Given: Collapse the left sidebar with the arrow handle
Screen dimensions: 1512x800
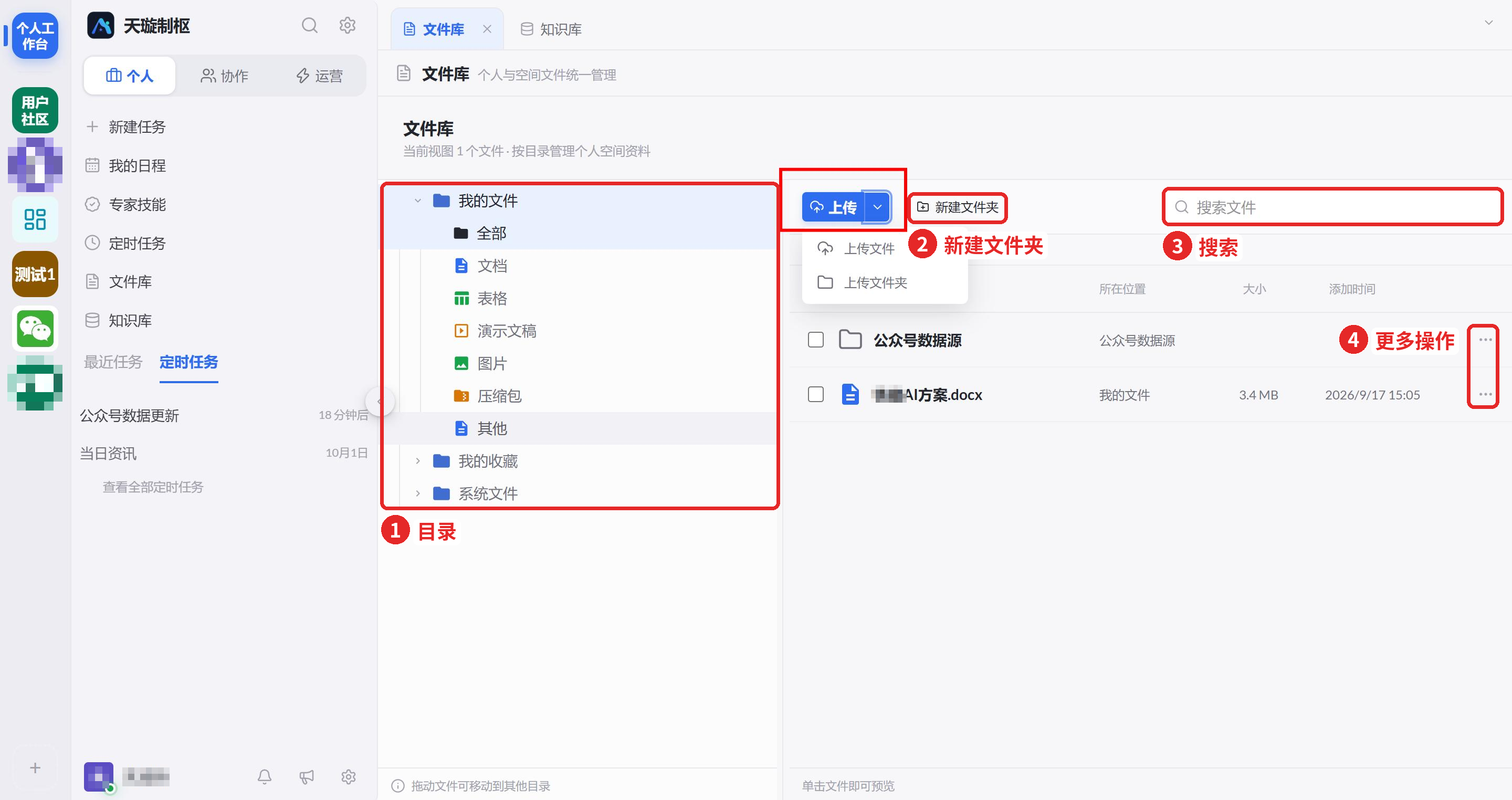Looking at the screenshot, I should point(380,402).
